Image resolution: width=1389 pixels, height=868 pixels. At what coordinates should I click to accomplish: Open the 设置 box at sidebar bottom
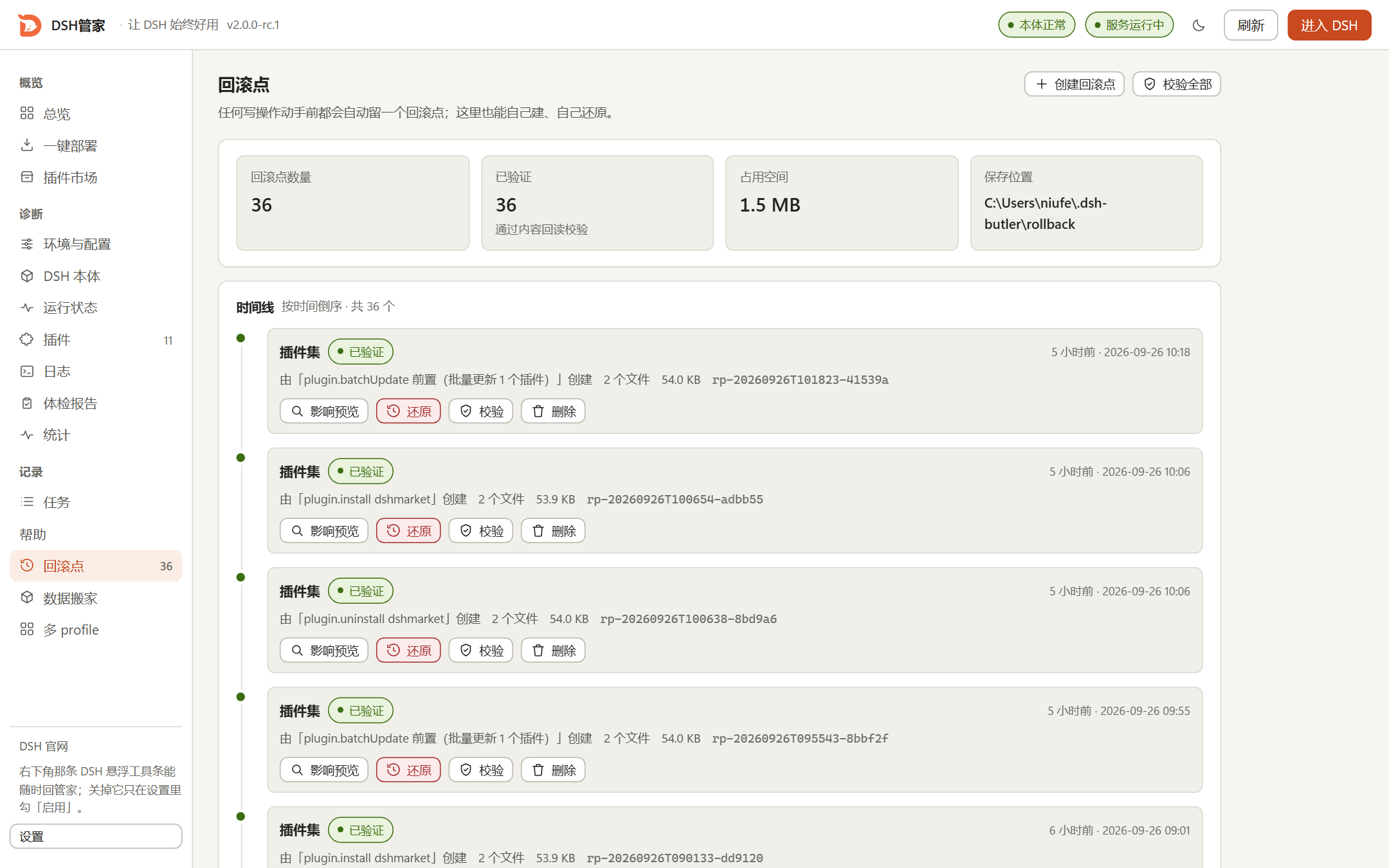pos(96,836)
